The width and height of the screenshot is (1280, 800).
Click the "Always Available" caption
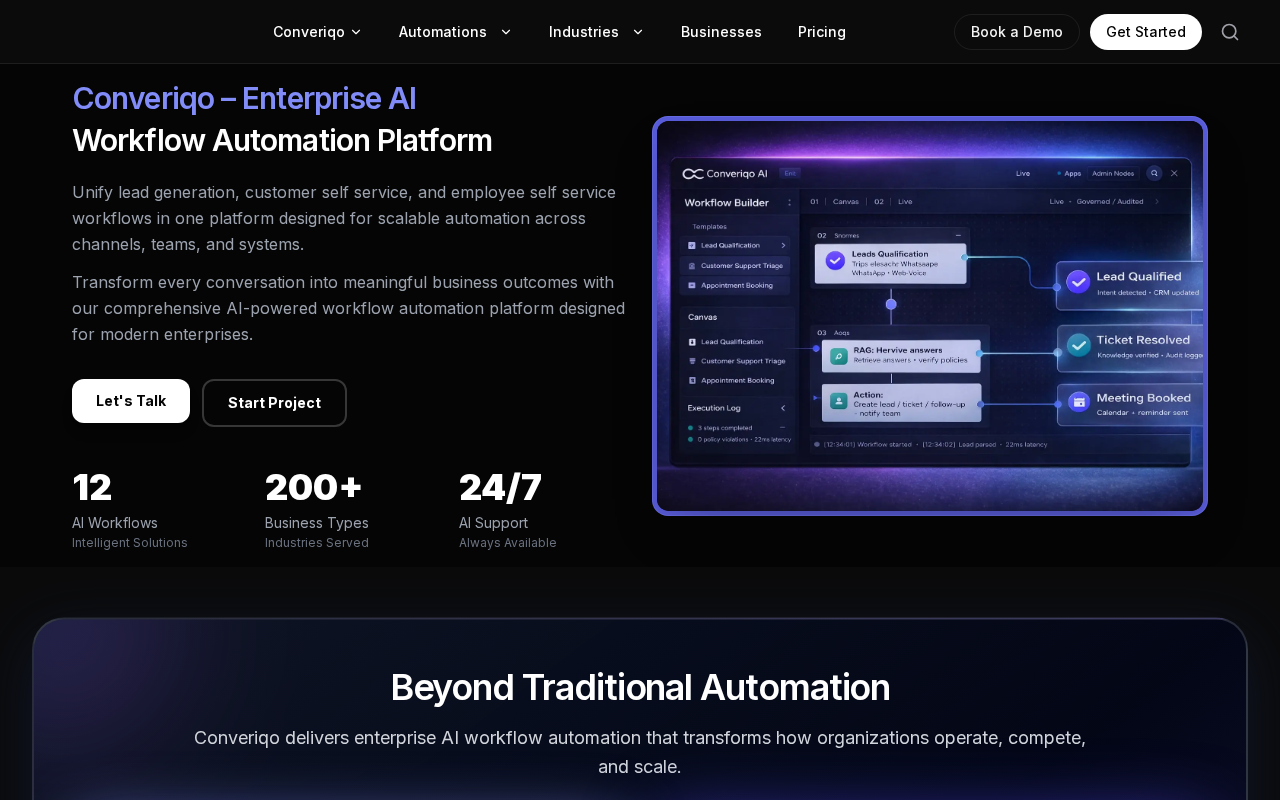click(508, 543)
